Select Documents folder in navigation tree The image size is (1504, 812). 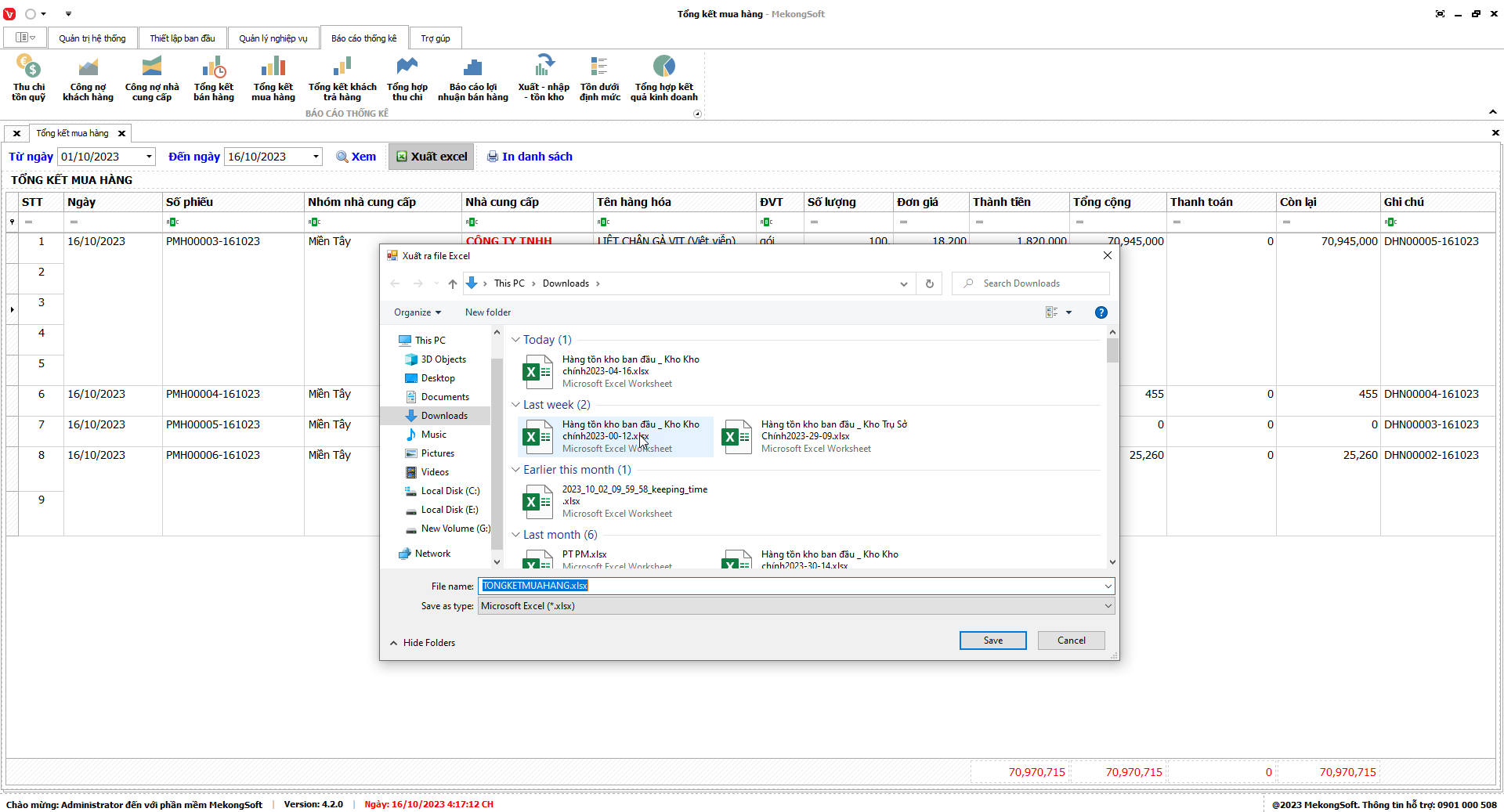(x=444, y=397)
